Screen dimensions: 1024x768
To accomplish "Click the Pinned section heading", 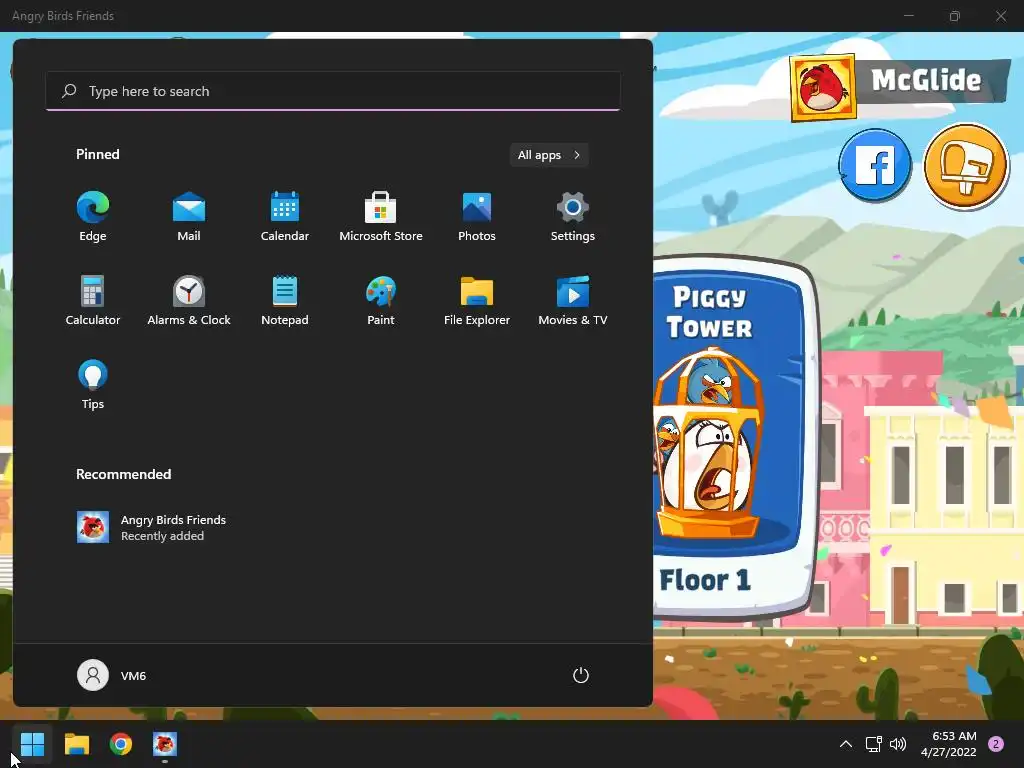I will (98, 154).
